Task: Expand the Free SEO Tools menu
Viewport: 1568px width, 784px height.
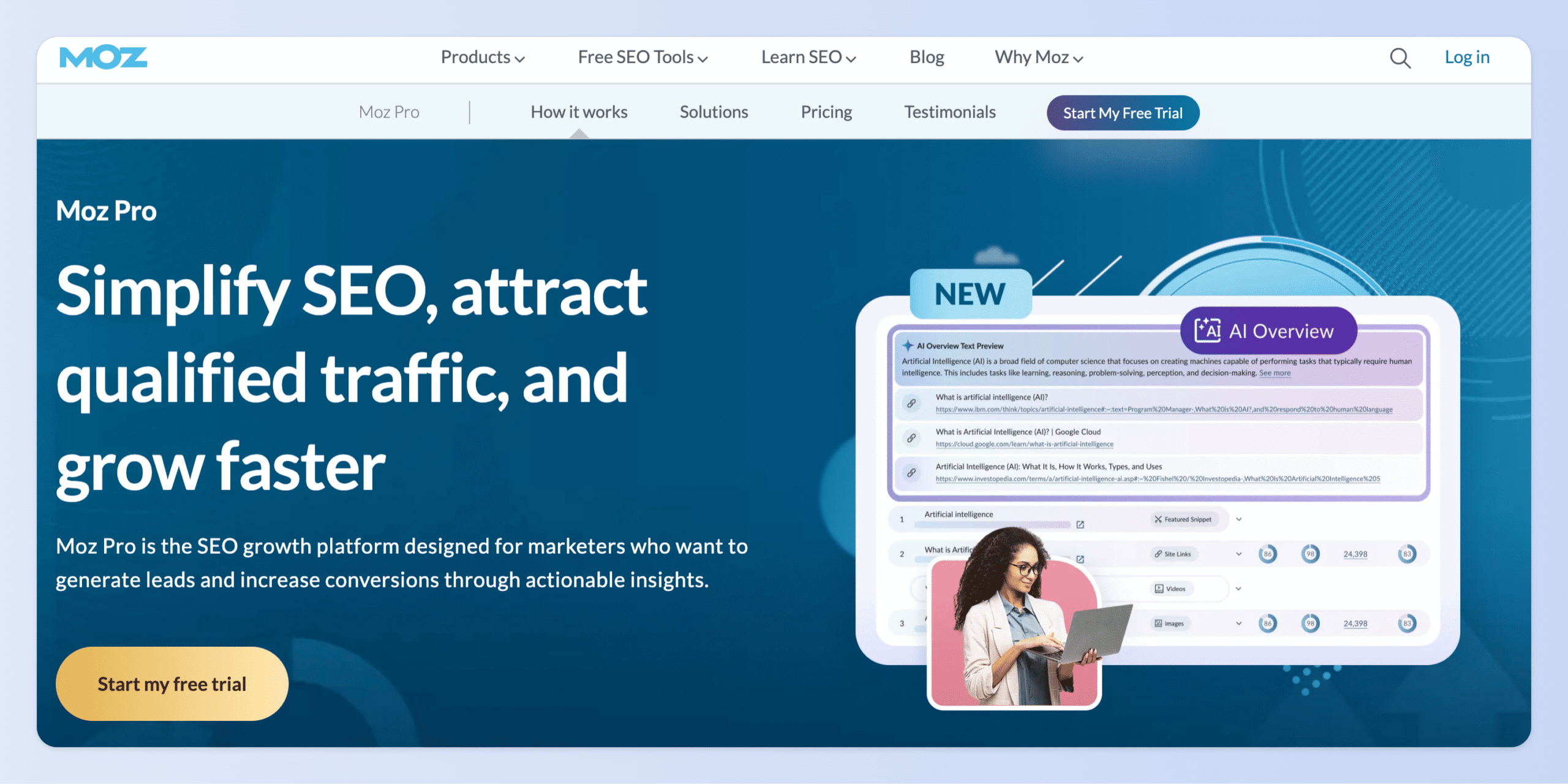Action: tap(643, 58)
